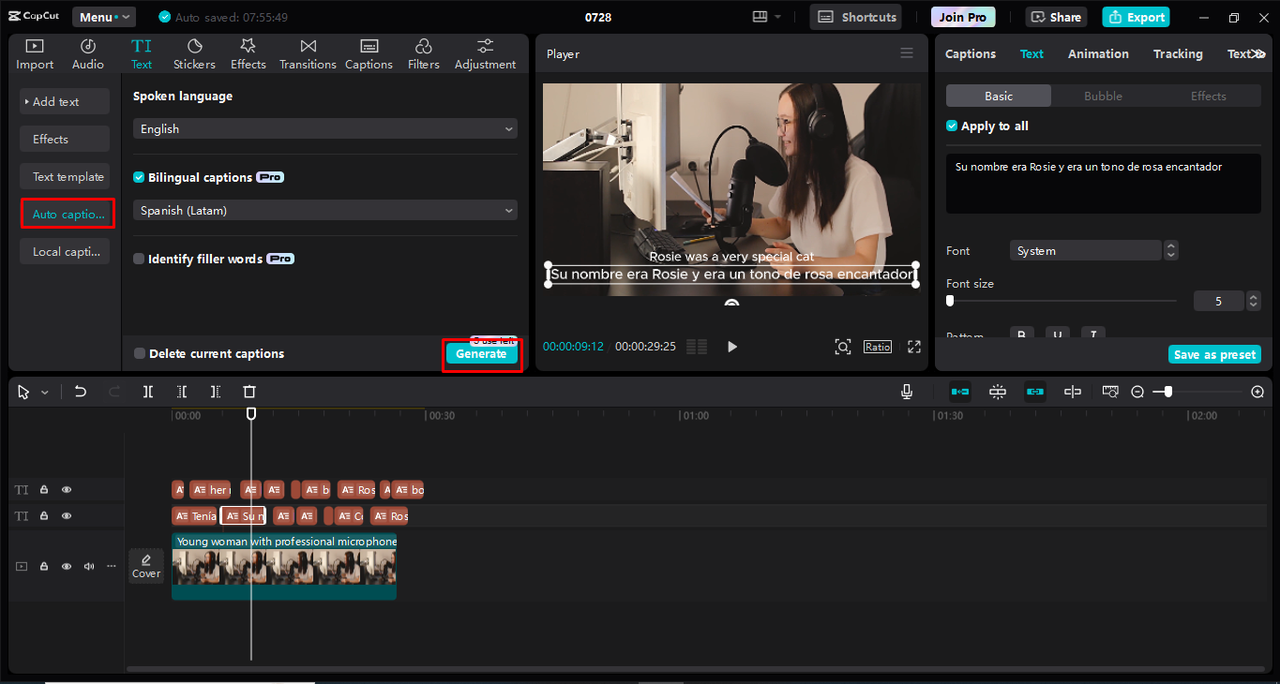The image size is (1280, 684).
Task: Click Join Pro button
Action: [x=963, y=17]
